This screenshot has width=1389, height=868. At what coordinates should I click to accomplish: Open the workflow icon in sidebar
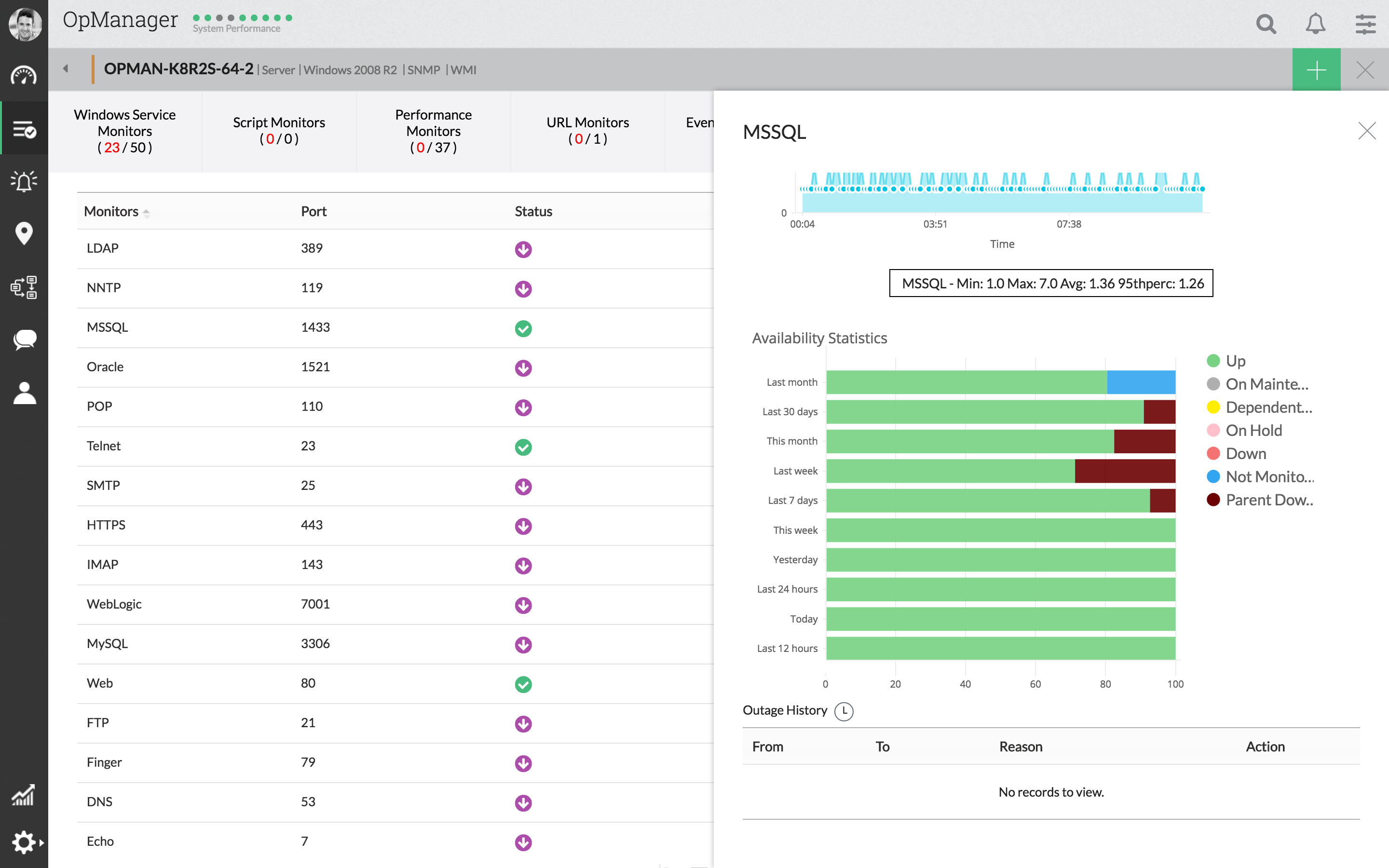24,287
